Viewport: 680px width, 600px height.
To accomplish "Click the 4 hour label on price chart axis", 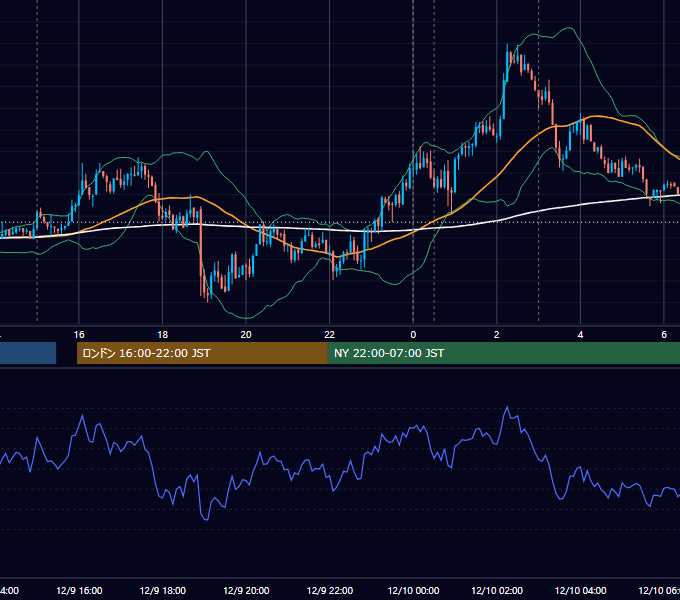I will 580,335.
